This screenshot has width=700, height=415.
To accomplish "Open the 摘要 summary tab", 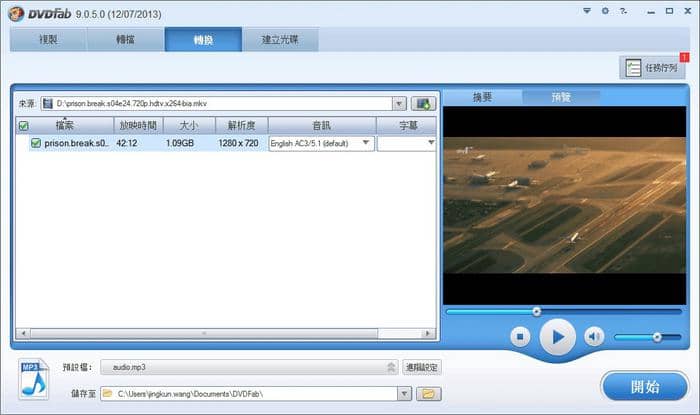I will (483, 97).
